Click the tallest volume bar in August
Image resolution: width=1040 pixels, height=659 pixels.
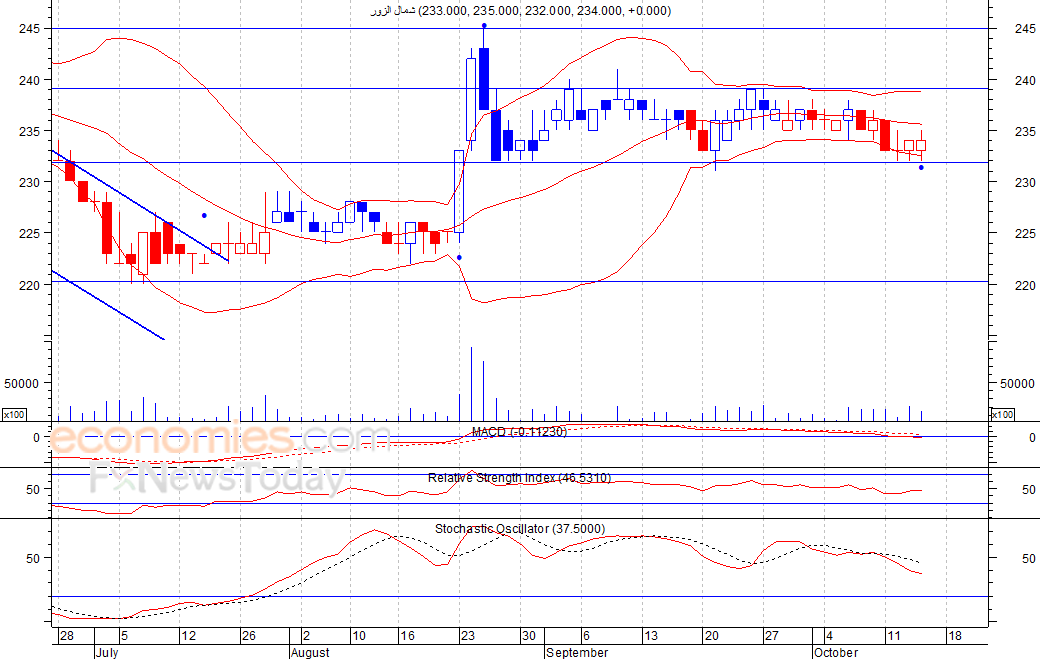point(472,383)
